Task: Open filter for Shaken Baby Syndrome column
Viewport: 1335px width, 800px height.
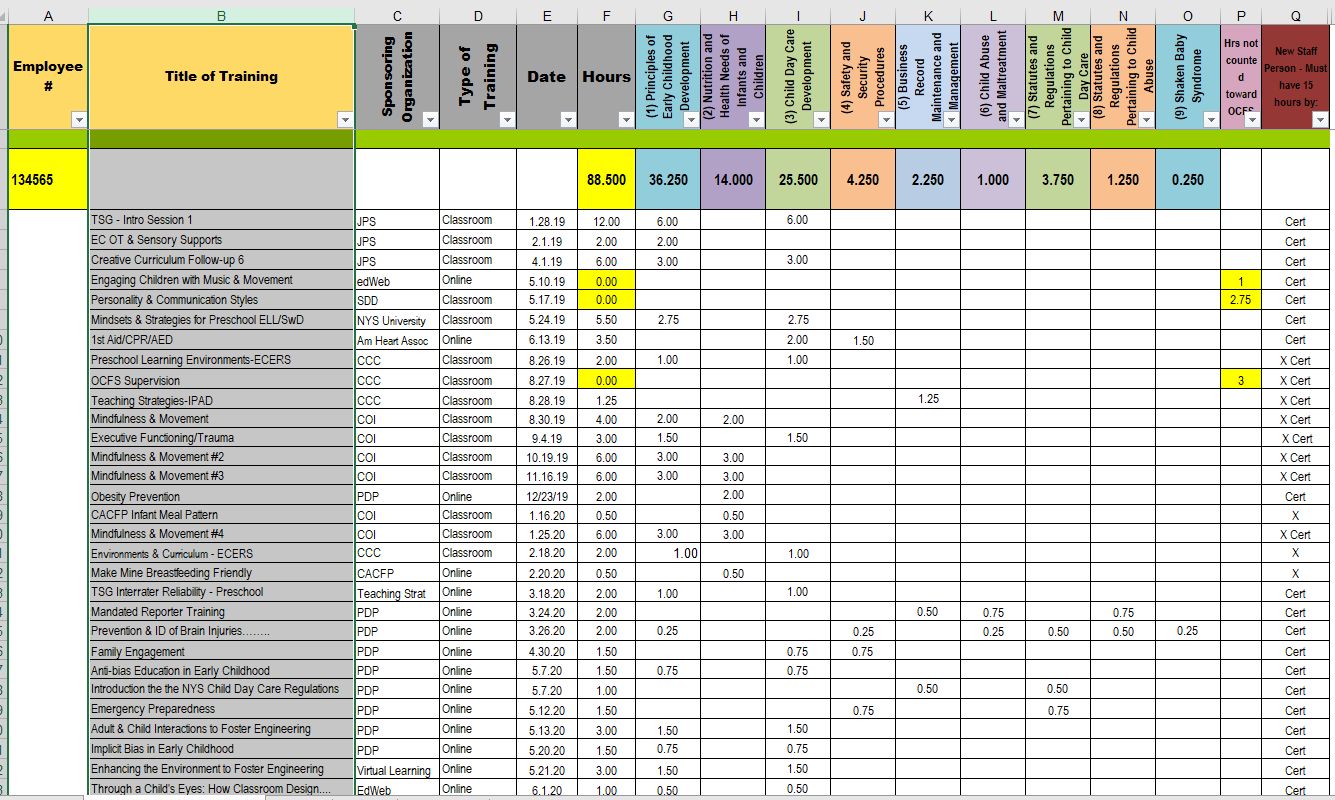Action: coord(1211,120)
